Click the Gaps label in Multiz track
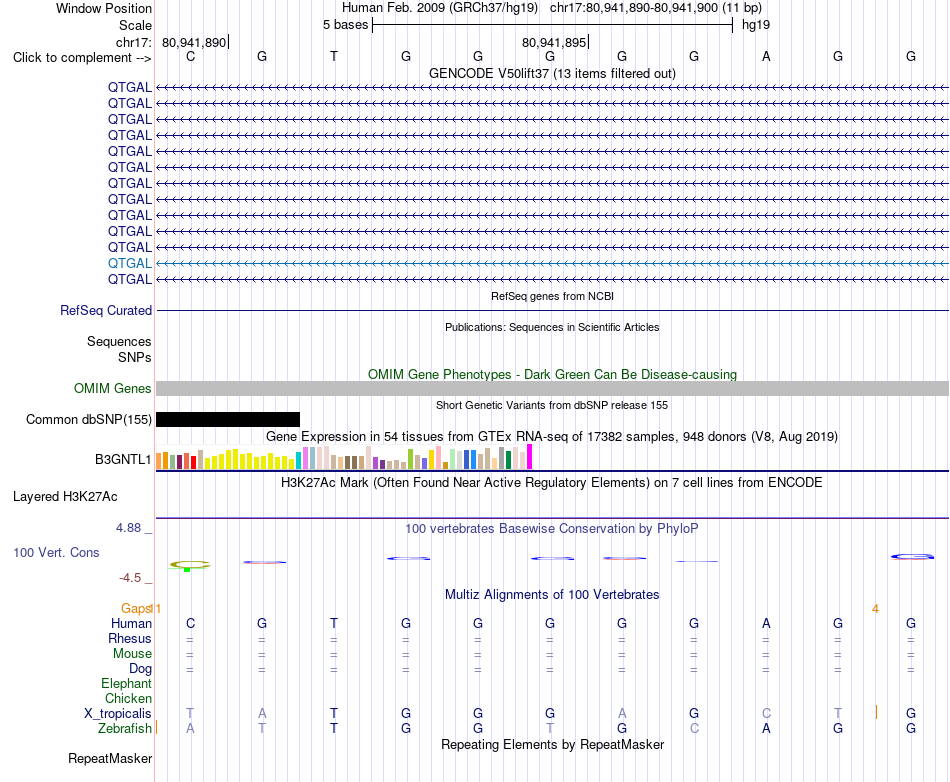 136,608
